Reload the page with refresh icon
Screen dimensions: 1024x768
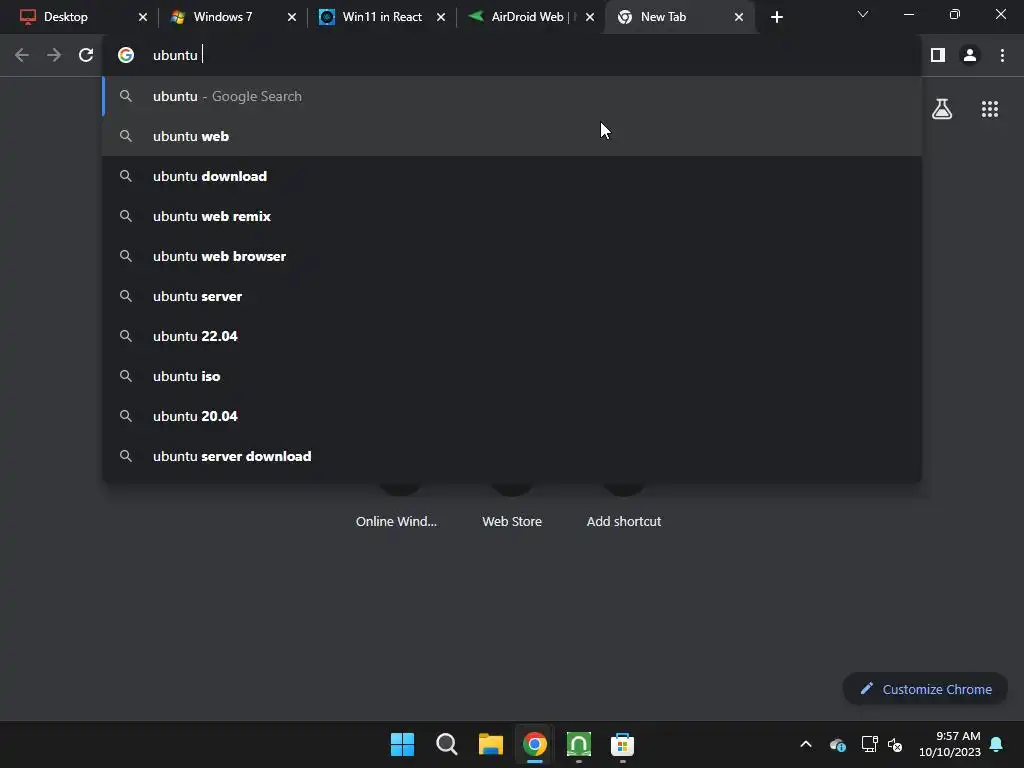[x=86, y=56]
